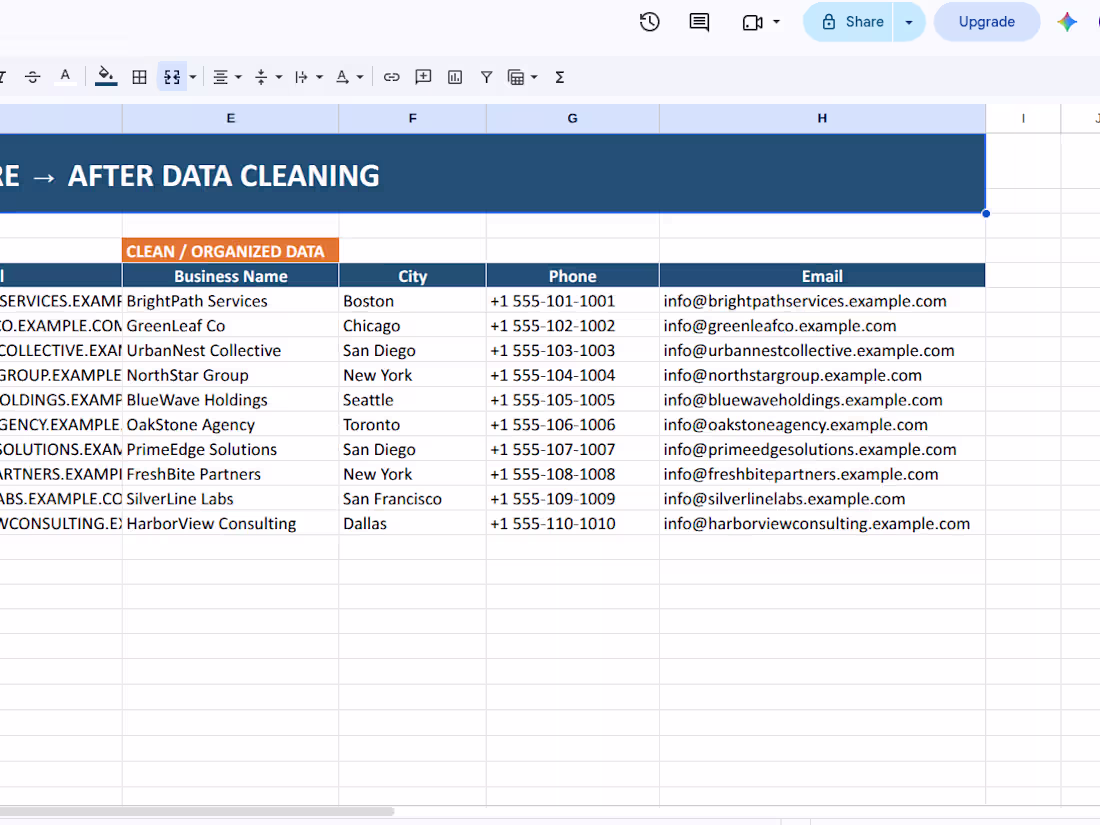Select the CLEAN / ORGANIZED DATA cell
This screenshot has height=825, width=1100.
click(x=230, y=250)
